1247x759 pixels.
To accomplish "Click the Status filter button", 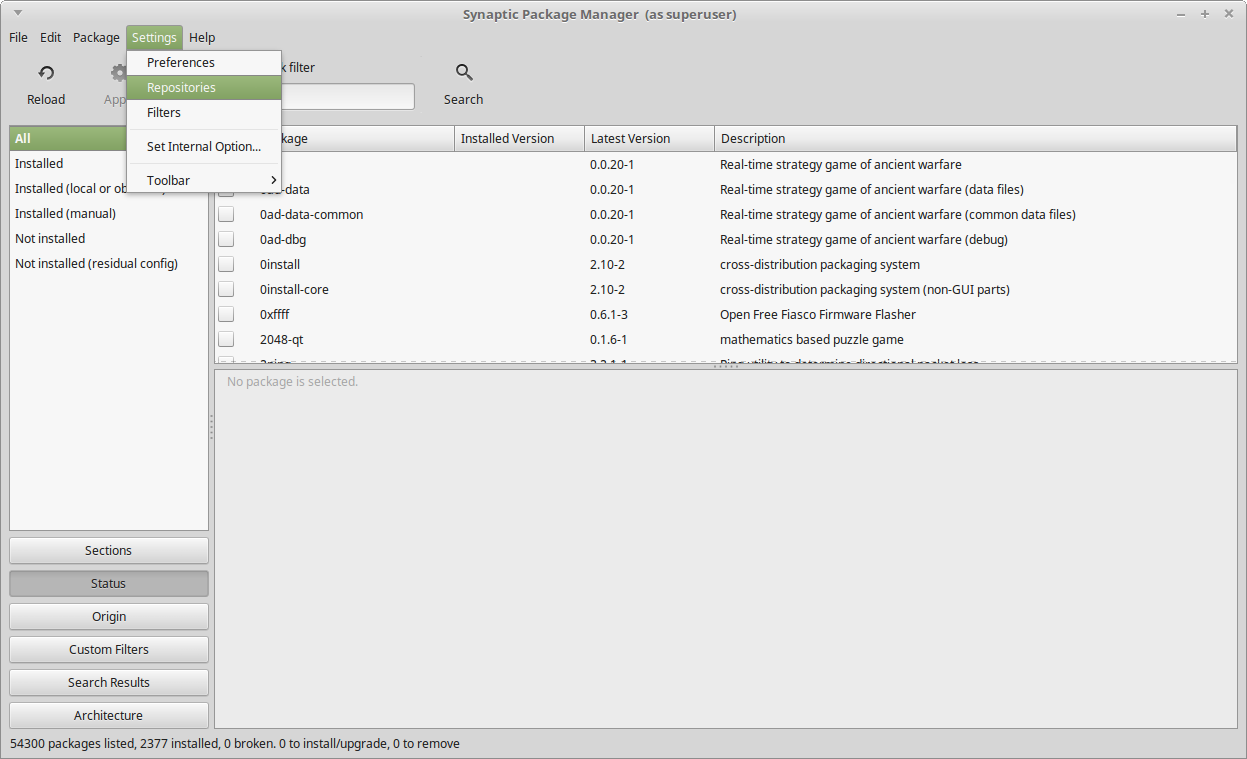I will 109,583.
